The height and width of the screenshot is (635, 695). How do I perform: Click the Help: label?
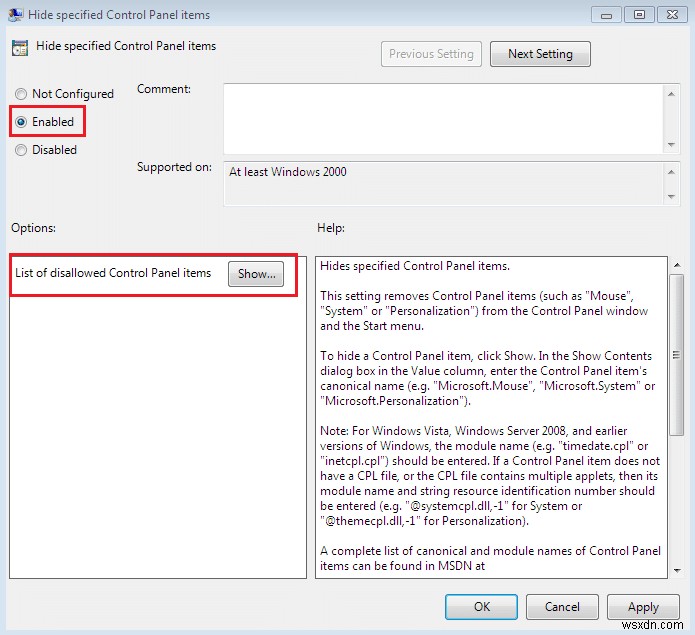tap(331, 228)
